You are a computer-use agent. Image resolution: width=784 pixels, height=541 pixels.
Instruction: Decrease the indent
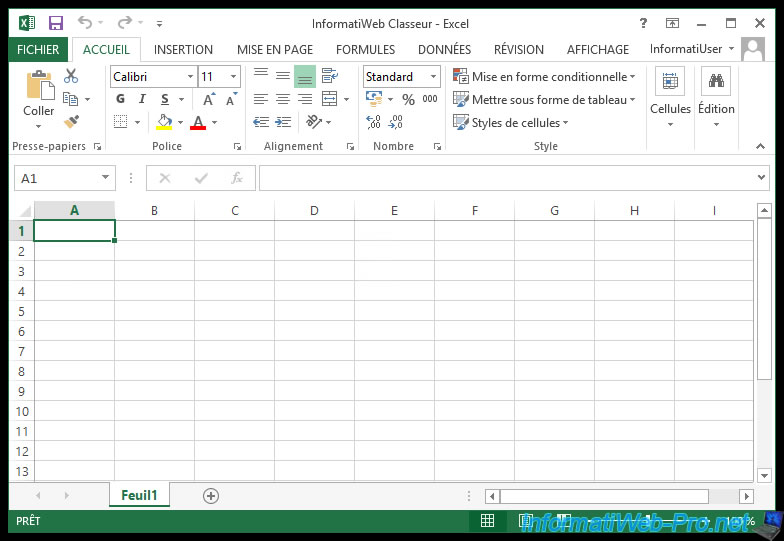pyautogui.click(x=260, y=122)
